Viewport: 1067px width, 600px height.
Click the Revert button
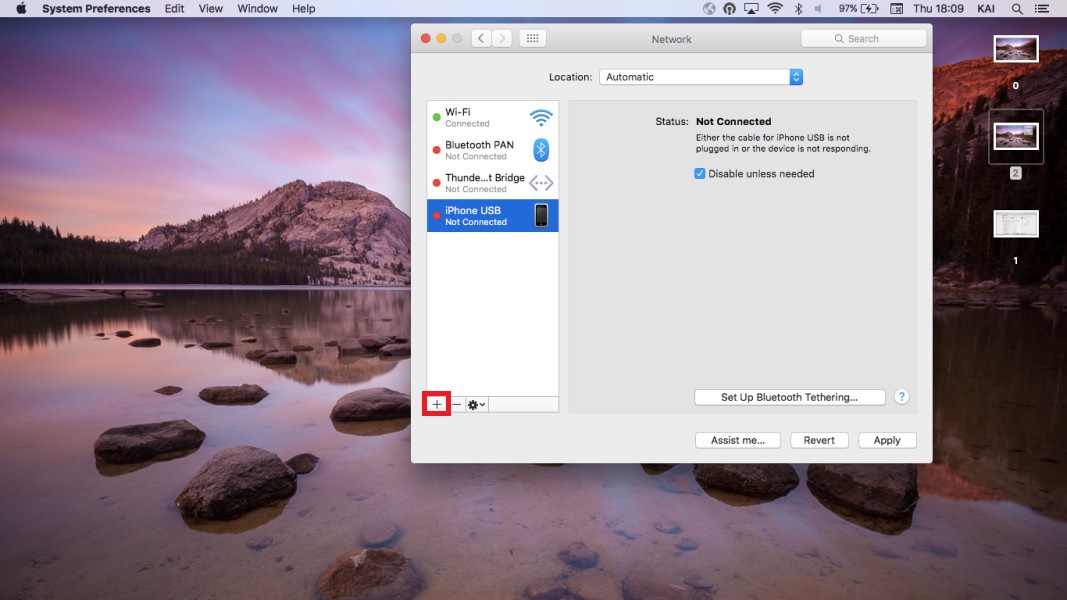819,440
